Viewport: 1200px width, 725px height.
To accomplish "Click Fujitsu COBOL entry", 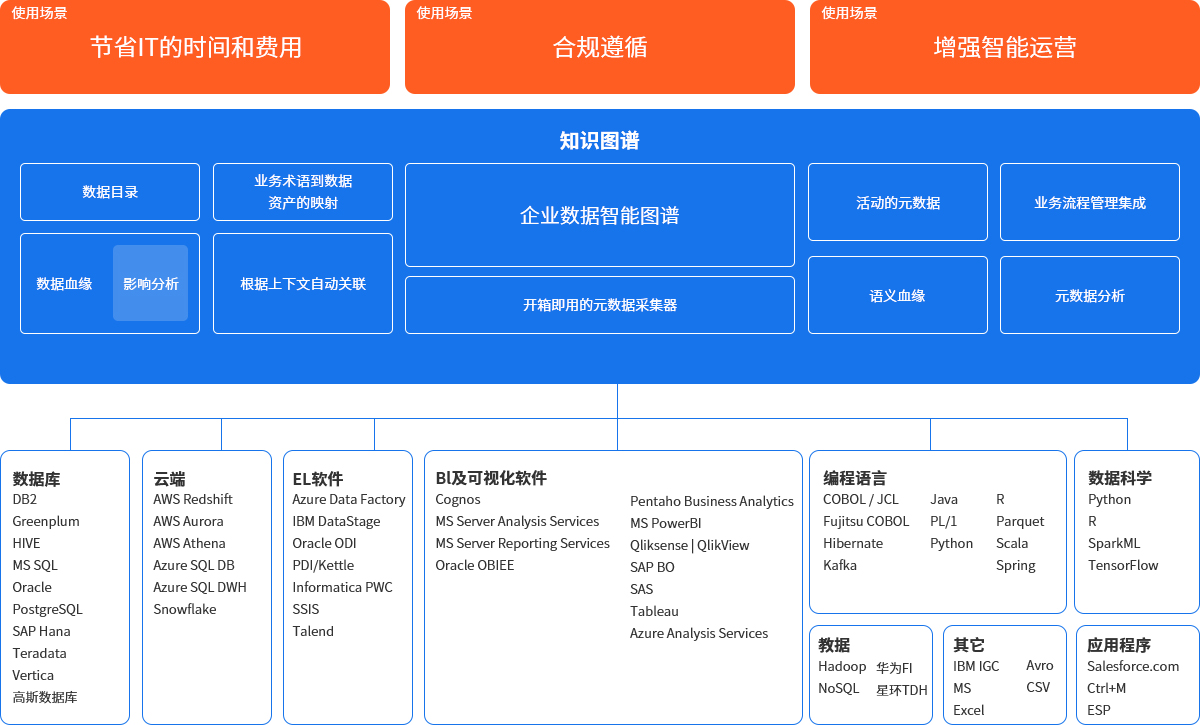I will 866,521.
